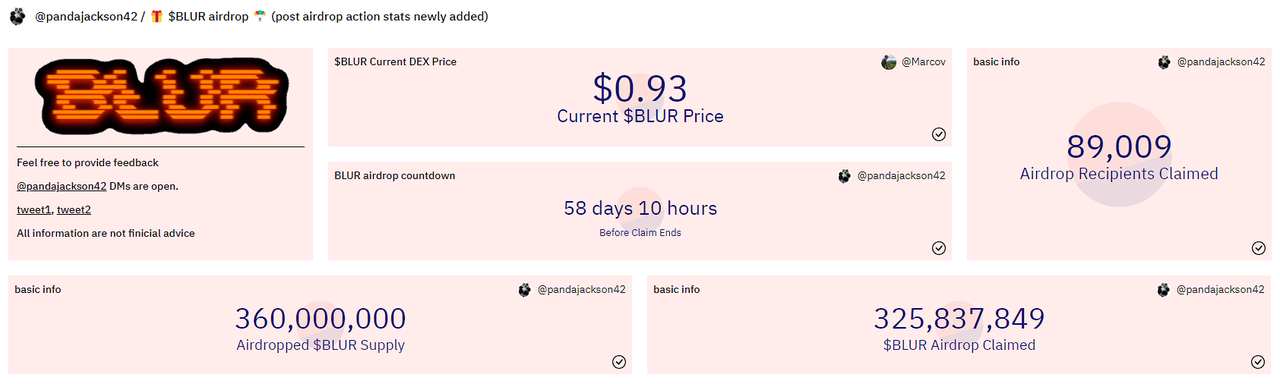1280x384 pixels.
Task: Open the tweet2 link
Action: [74, 210]
